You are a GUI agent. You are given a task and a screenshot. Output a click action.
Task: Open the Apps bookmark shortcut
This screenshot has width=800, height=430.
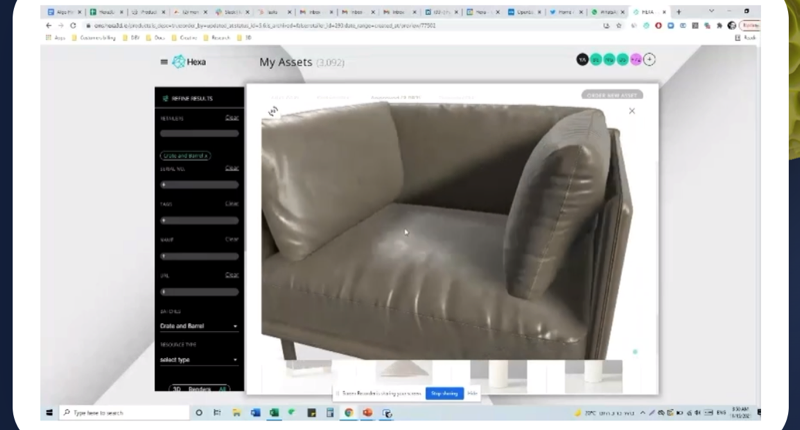tap(56, 38)
